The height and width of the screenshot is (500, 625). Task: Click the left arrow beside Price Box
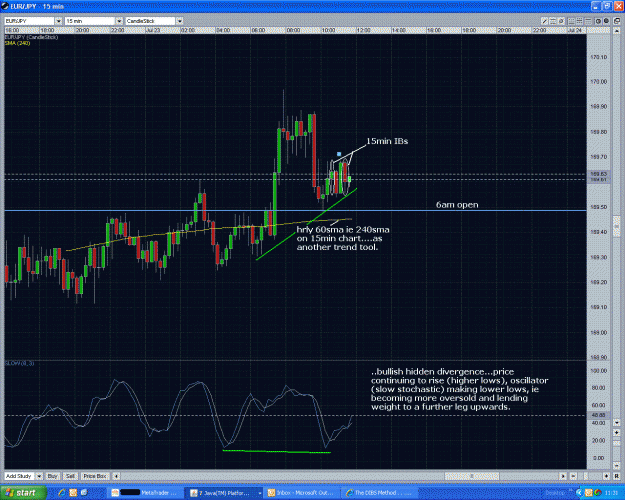pyautogui.click(x=116, y=476)
